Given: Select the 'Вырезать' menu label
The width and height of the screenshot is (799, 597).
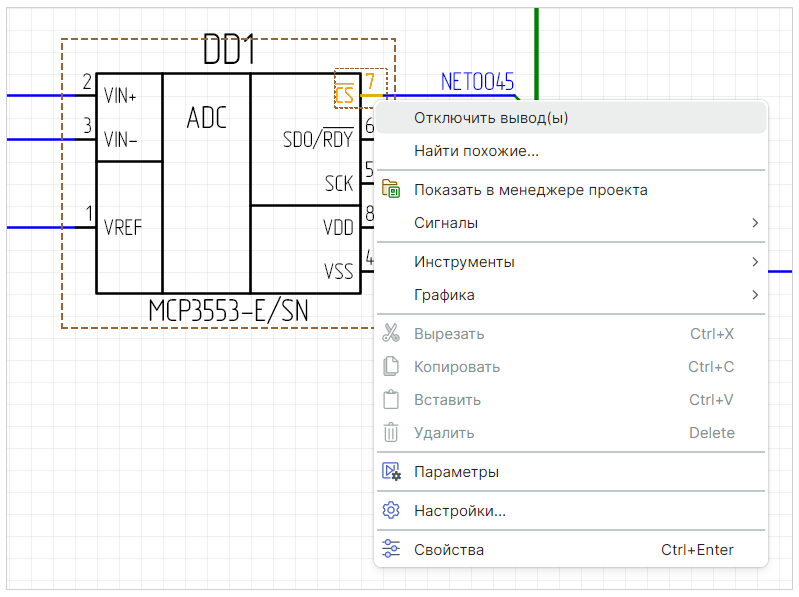Looking at the screenshot, I should click(x=449, y=334).
